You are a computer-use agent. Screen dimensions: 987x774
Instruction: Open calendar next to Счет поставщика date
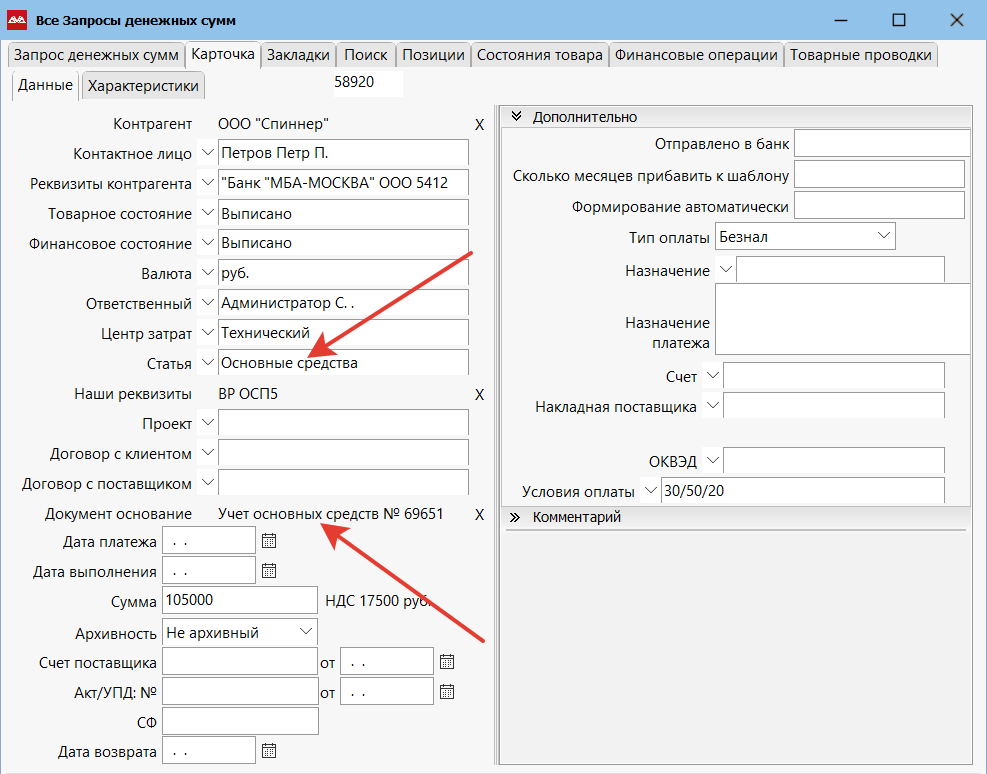pos(447,661)
